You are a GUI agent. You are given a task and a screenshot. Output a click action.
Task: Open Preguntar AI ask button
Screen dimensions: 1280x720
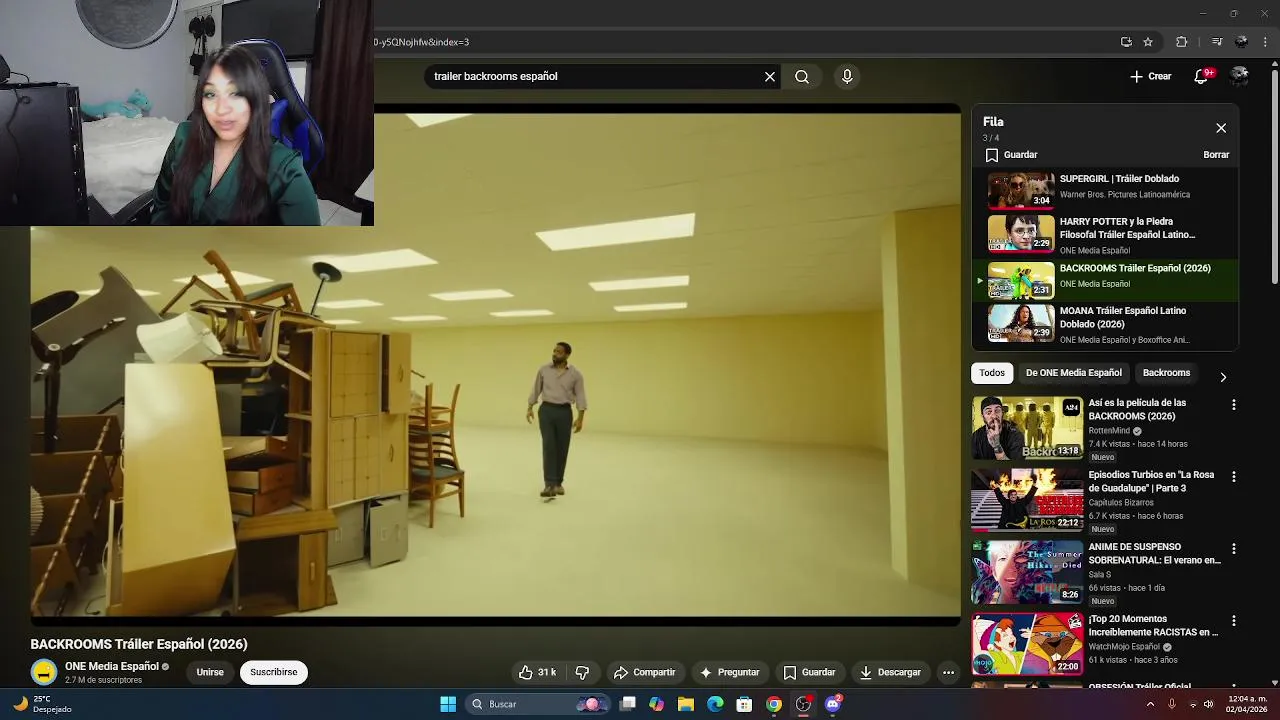point(729,672)
